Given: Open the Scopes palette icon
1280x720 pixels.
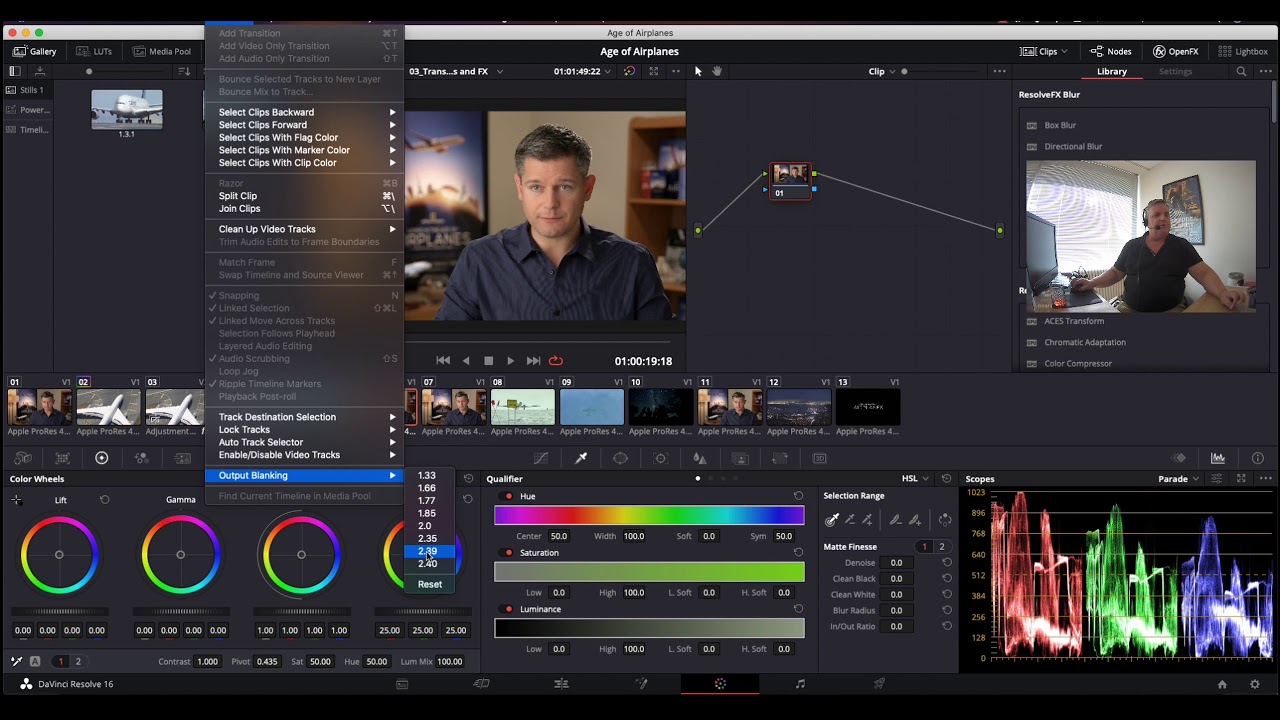Looking at the screenshot, I should click(1218, 458).
